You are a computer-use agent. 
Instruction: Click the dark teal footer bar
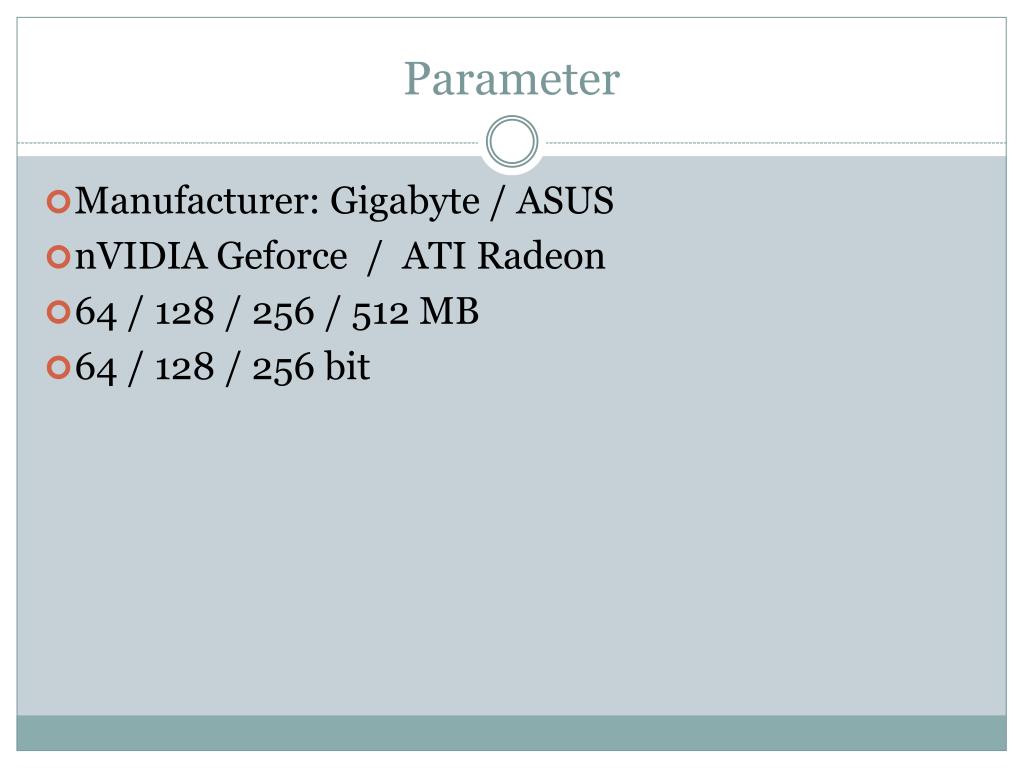pos(511,733)
